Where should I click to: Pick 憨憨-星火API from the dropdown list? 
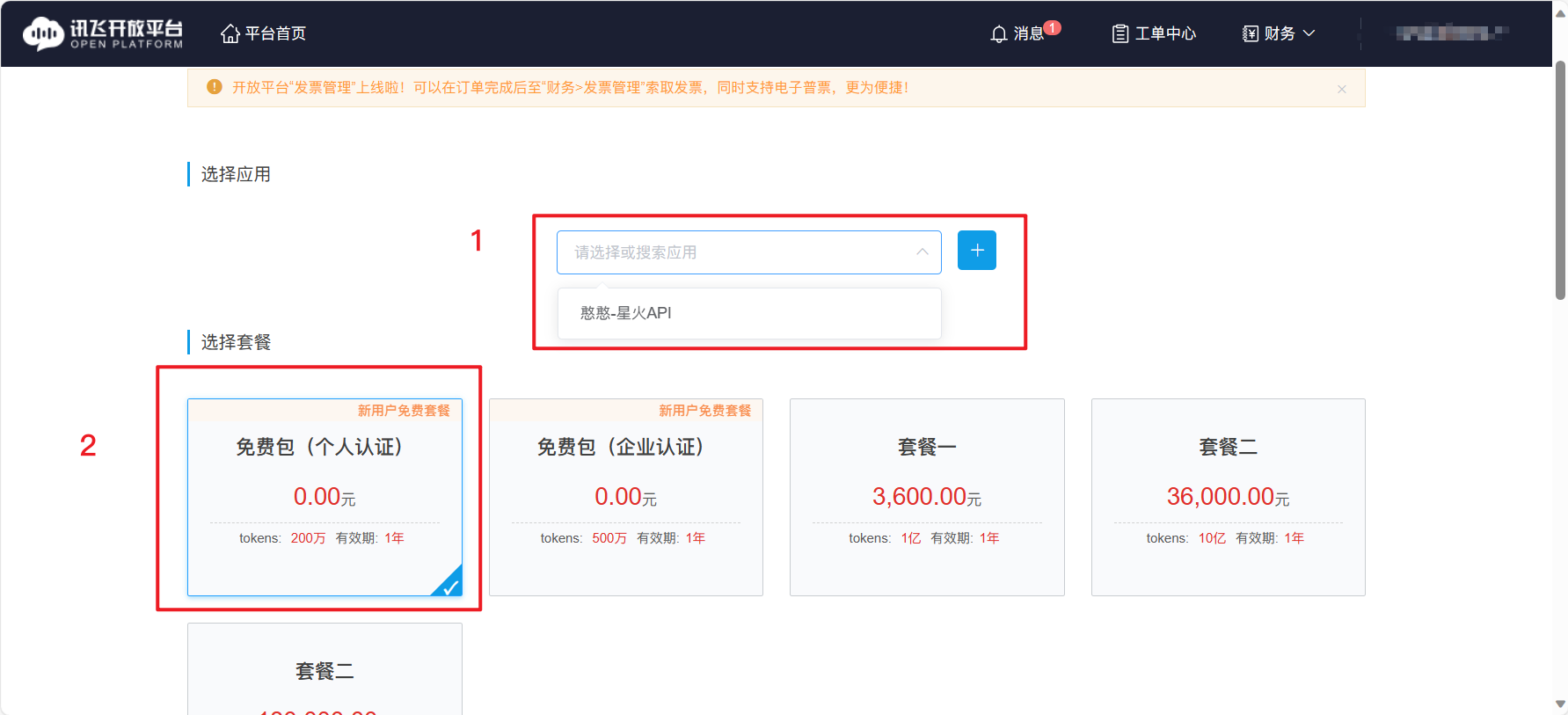coord(626,313)
